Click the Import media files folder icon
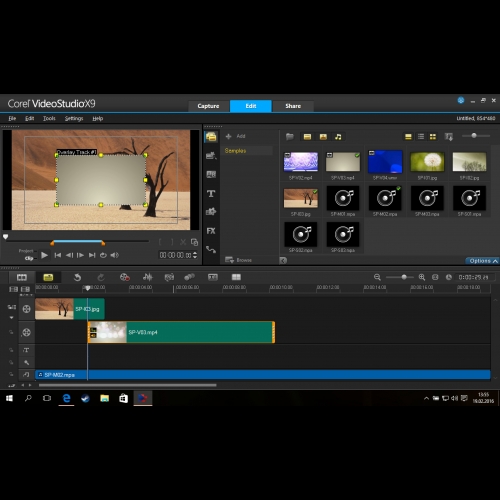 point(290,136)
